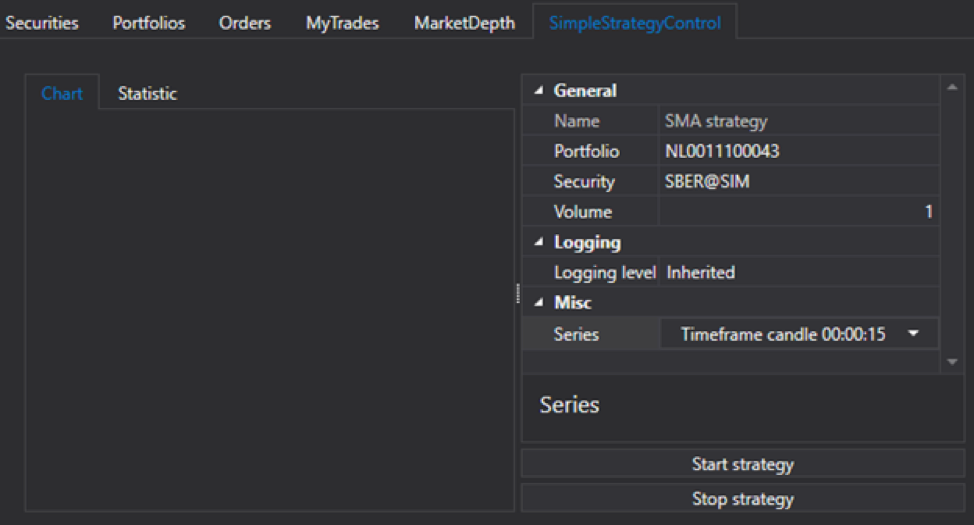Open the Series timeframe candle dropdown
Image resolution: width=974 pixels, height=525 pixels.
[913, 334]
